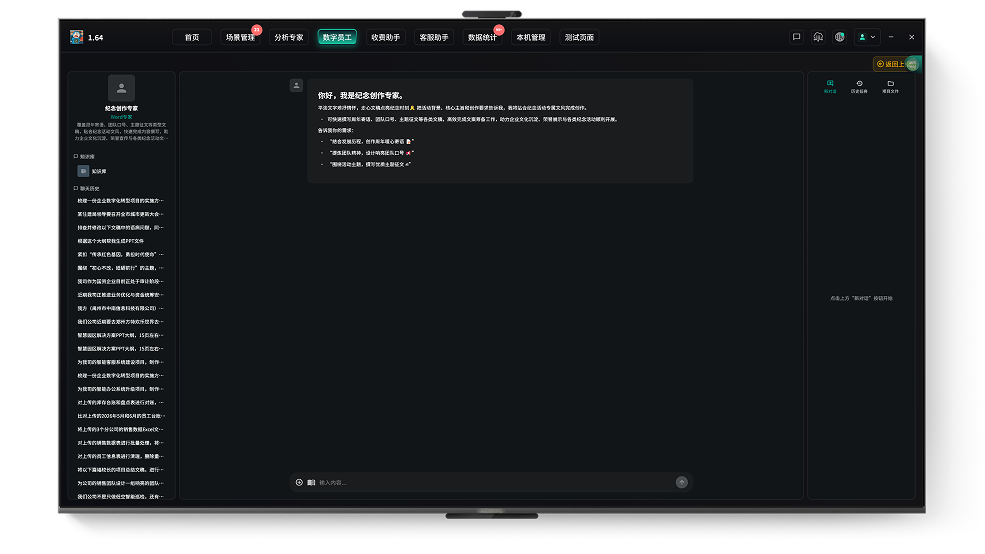This screenshot has width=985, height=554.
Task: Go to the 收费助手 tab
Action: (386, 38)
